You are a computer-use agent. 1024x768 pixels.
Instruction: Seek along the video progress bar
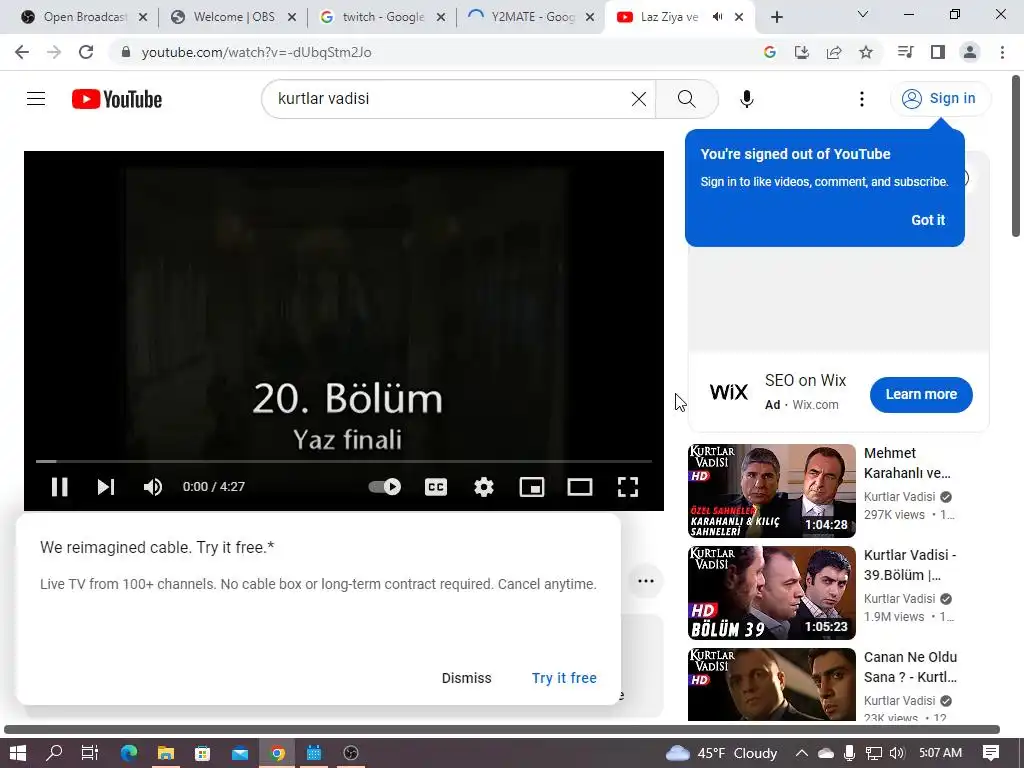click(344, 461)
